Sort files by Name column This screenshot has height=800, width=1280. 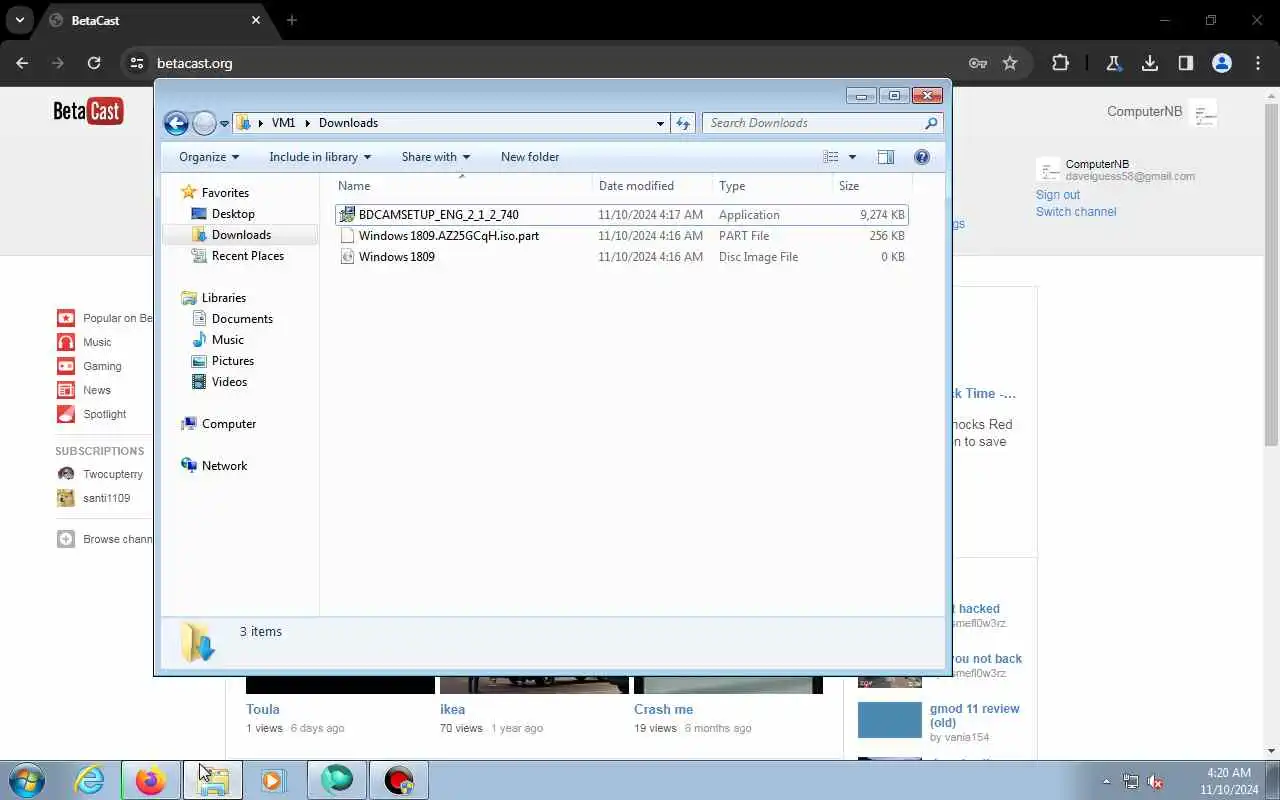pos(461,186)
